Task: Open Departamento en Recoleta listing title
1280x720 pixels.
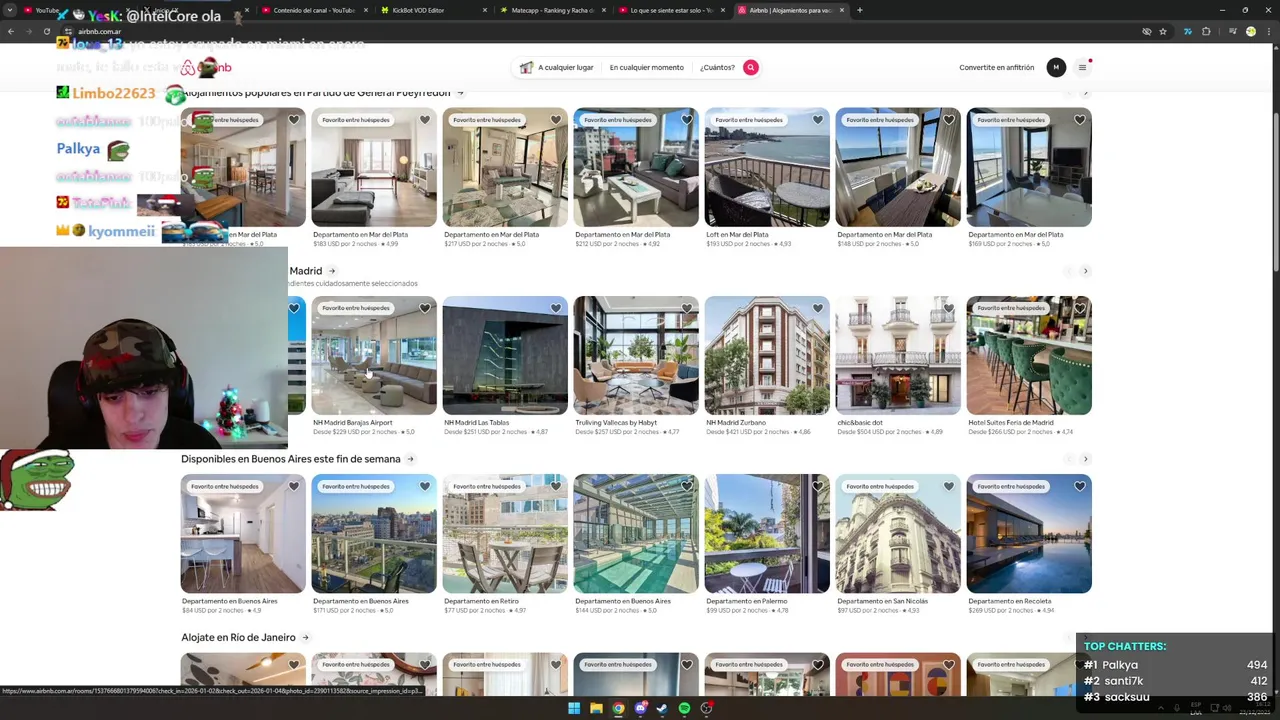Action: pos(1010,601)
